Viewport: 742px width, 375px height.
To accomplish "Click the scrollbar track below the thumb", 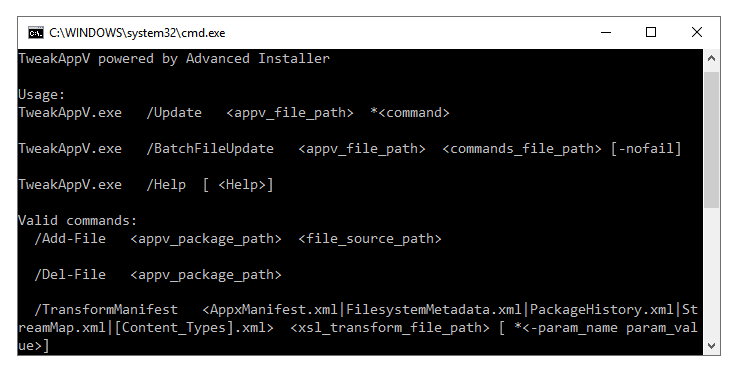I will tap(711, 272).
